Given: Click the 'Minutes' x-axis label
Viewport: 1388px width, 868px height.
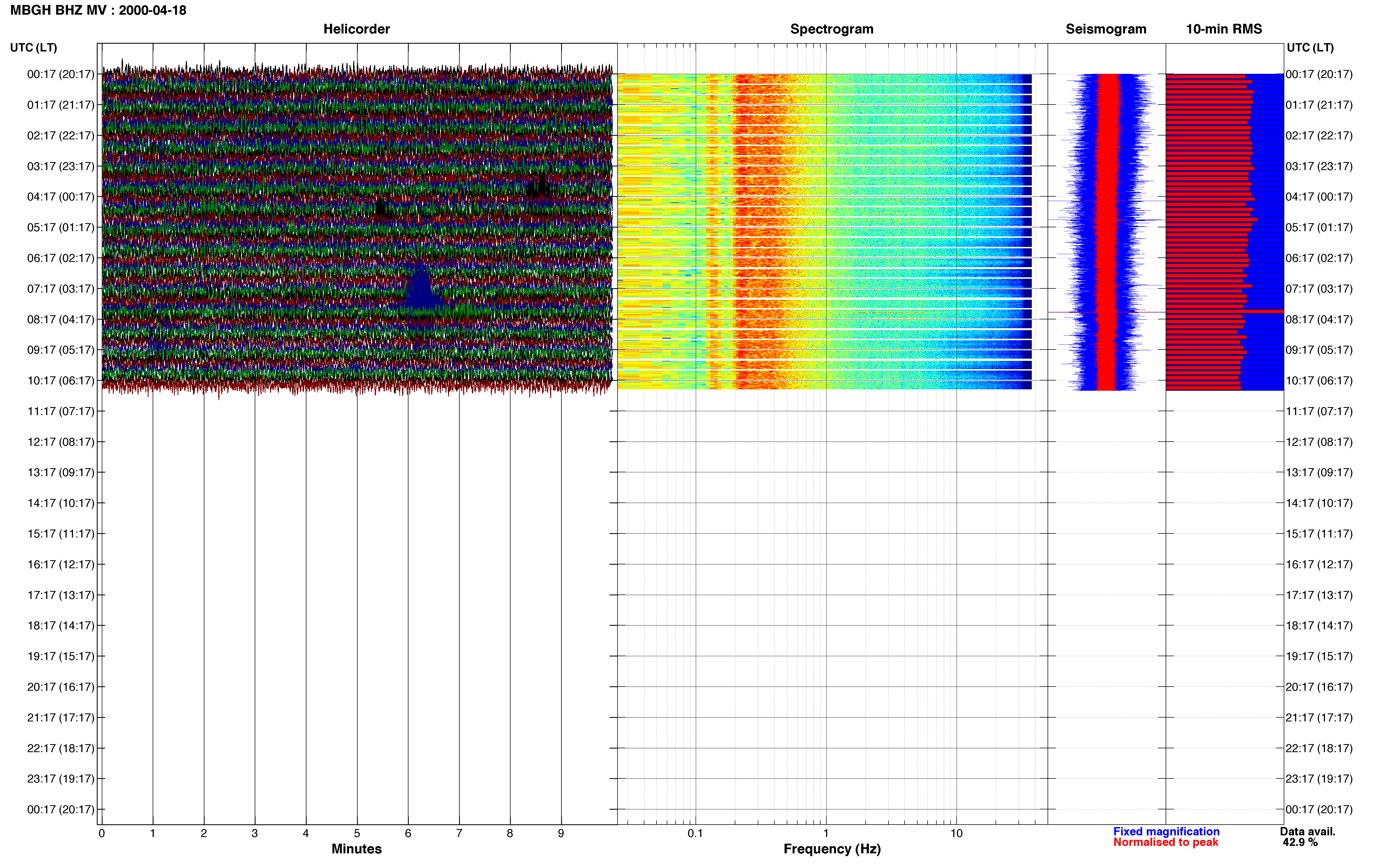Looking at the screenshot, I should (x=356, y=849).
